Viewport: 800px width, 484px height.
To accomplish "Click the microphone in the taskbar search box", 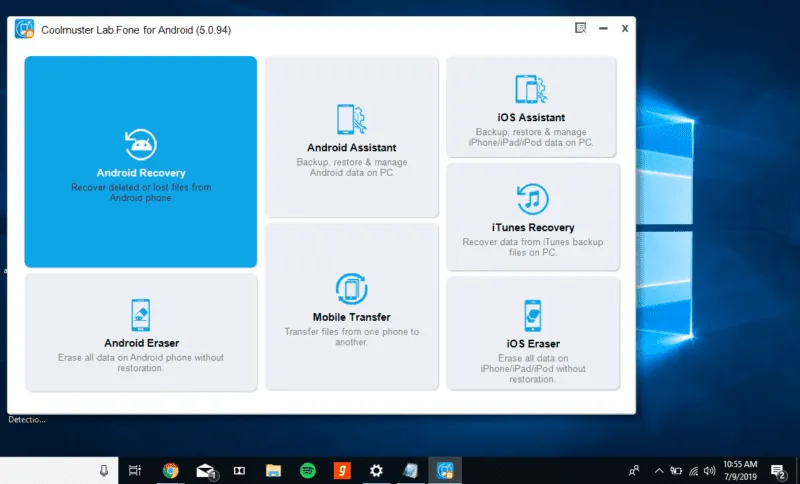I will [104, 470].
